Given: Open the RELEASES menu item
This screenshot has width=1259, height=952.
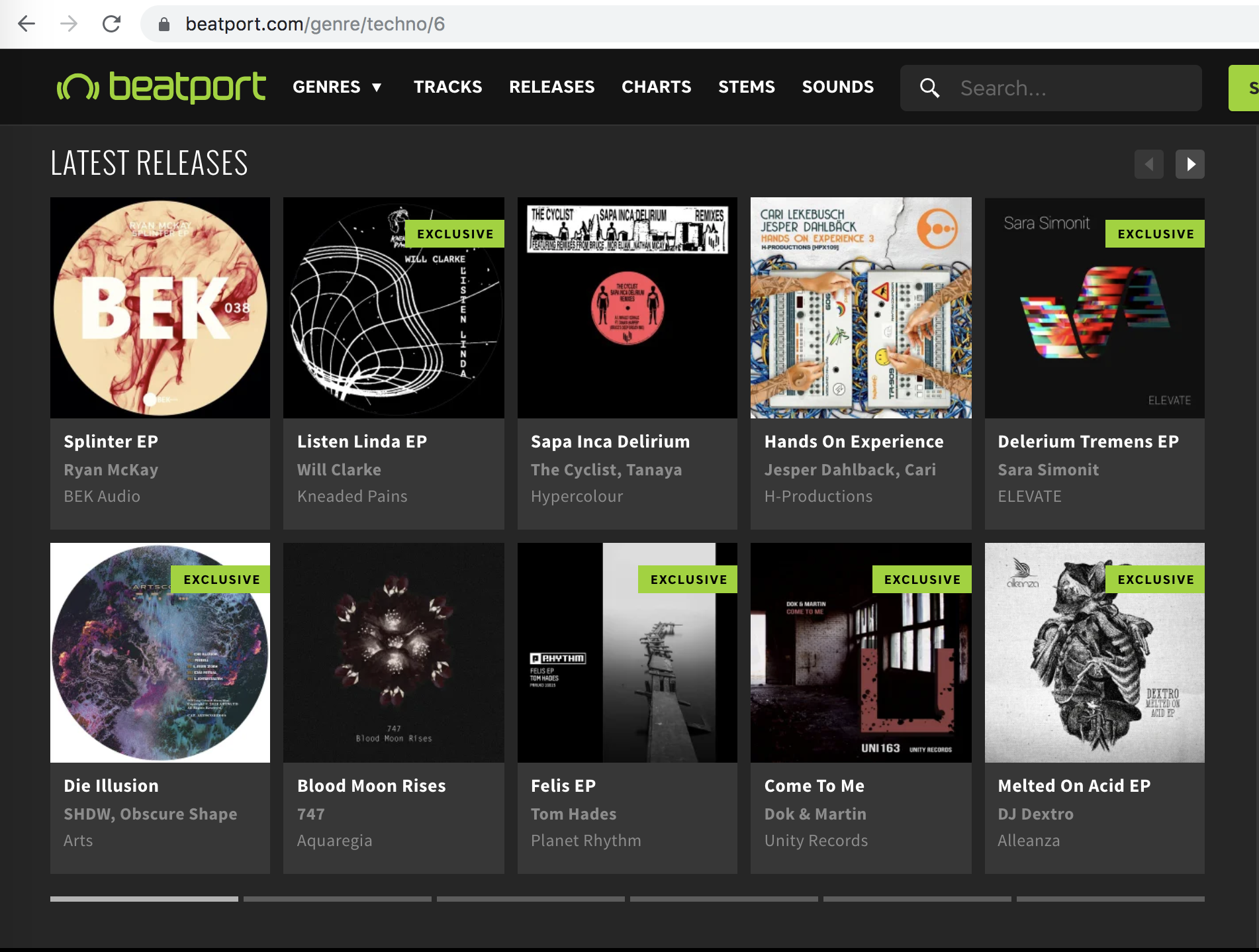Looking at the screenshot, I should click(x=552, y=87).
